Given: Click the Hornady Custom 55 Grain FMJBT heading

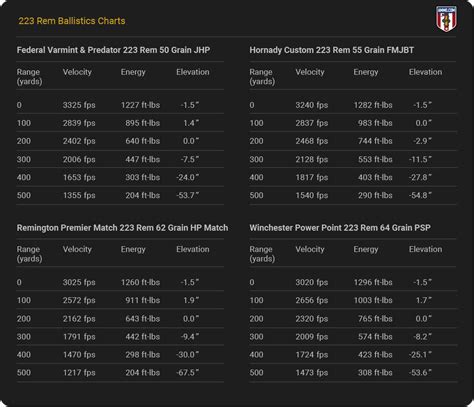Looking at the screenshot, I should 332,50.
